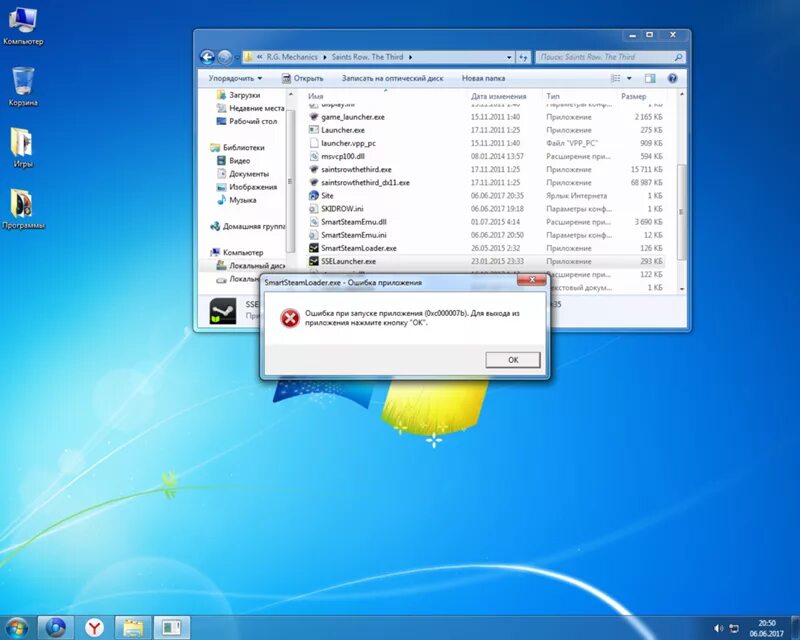Open Explorer folder taskbar icon
This screenshot has width=800, height=640.
tap(133, 627)
